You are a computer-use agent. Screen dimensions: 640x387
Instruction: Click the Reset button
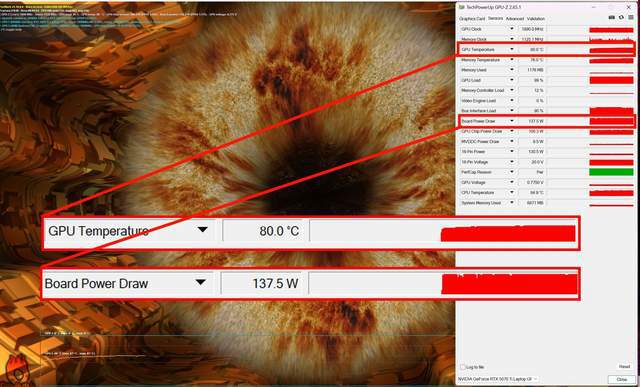click(624, 367)
